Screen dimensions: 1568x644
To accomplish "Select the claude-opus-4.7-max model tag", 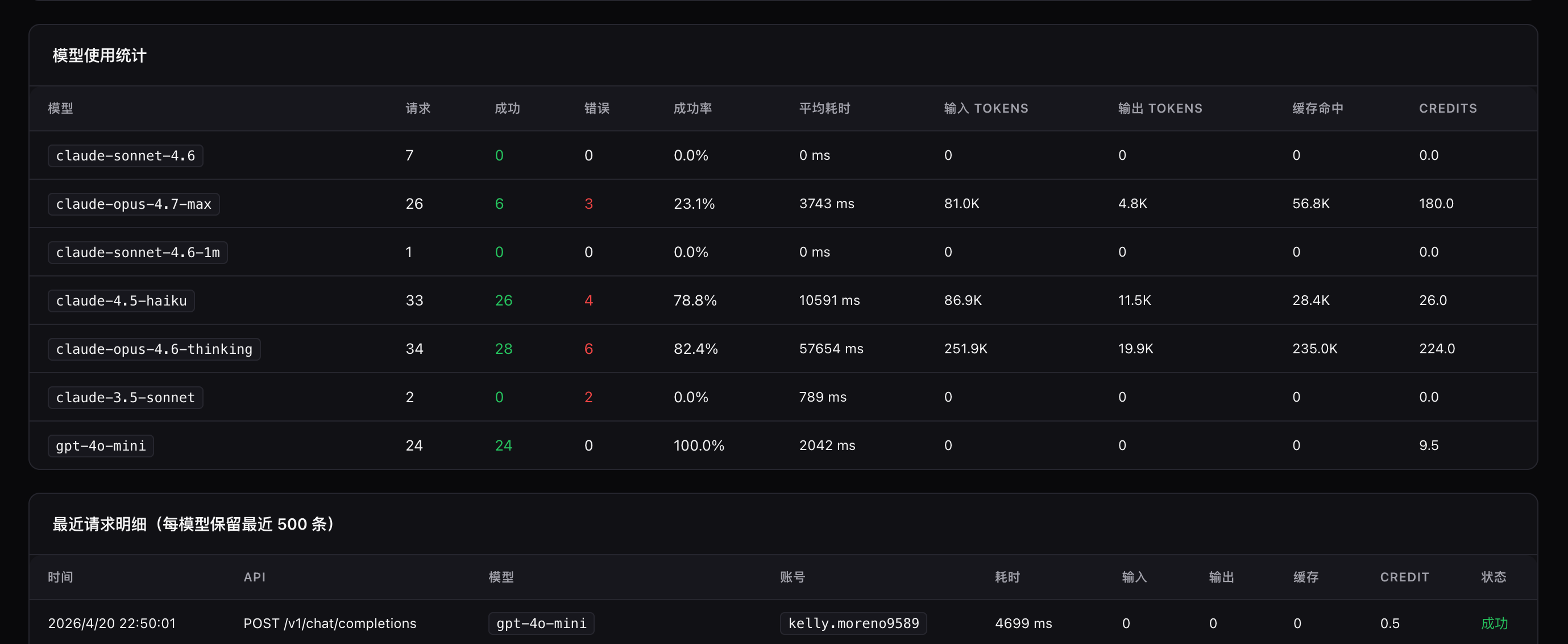I will pyautogui.click(x=133, y=204).
